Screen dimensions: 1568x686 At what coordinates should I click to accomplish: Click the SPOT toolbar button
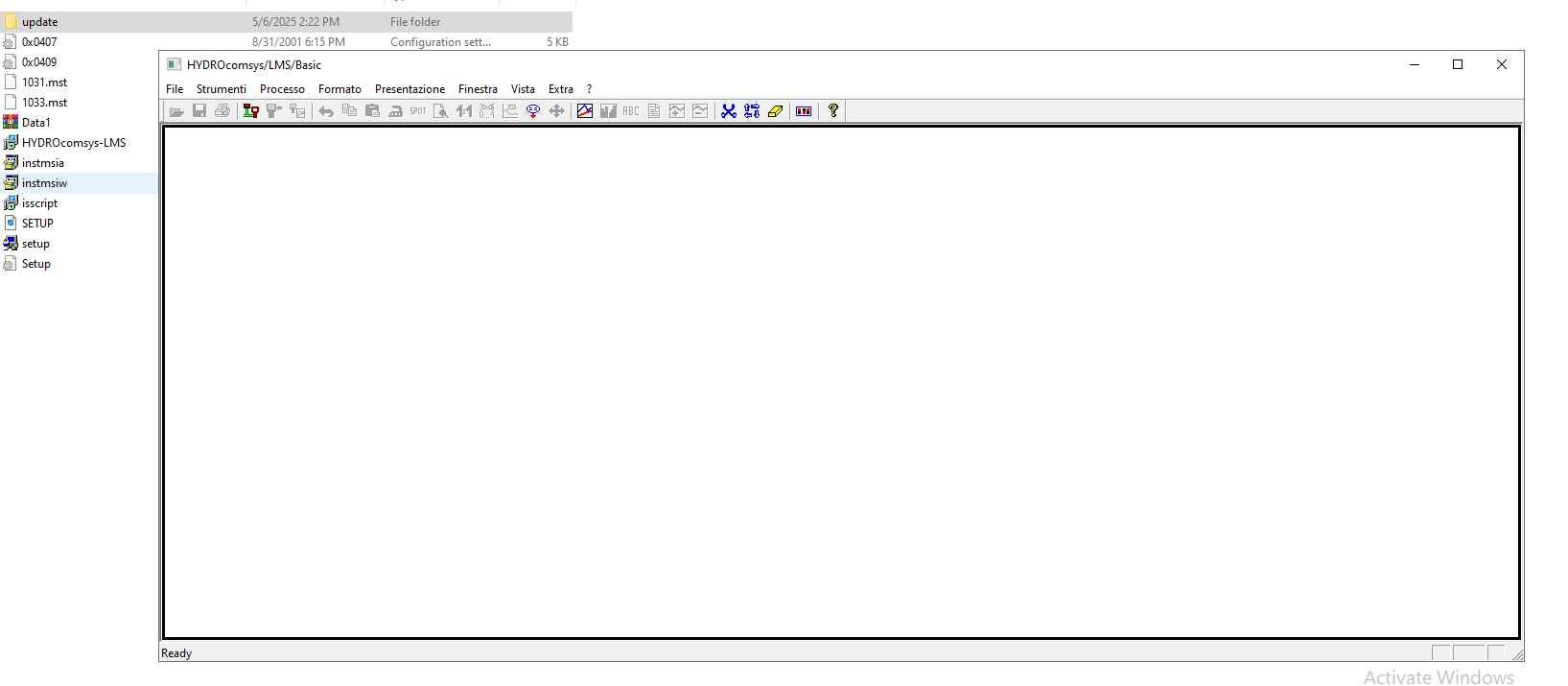(x=418, y=111)
